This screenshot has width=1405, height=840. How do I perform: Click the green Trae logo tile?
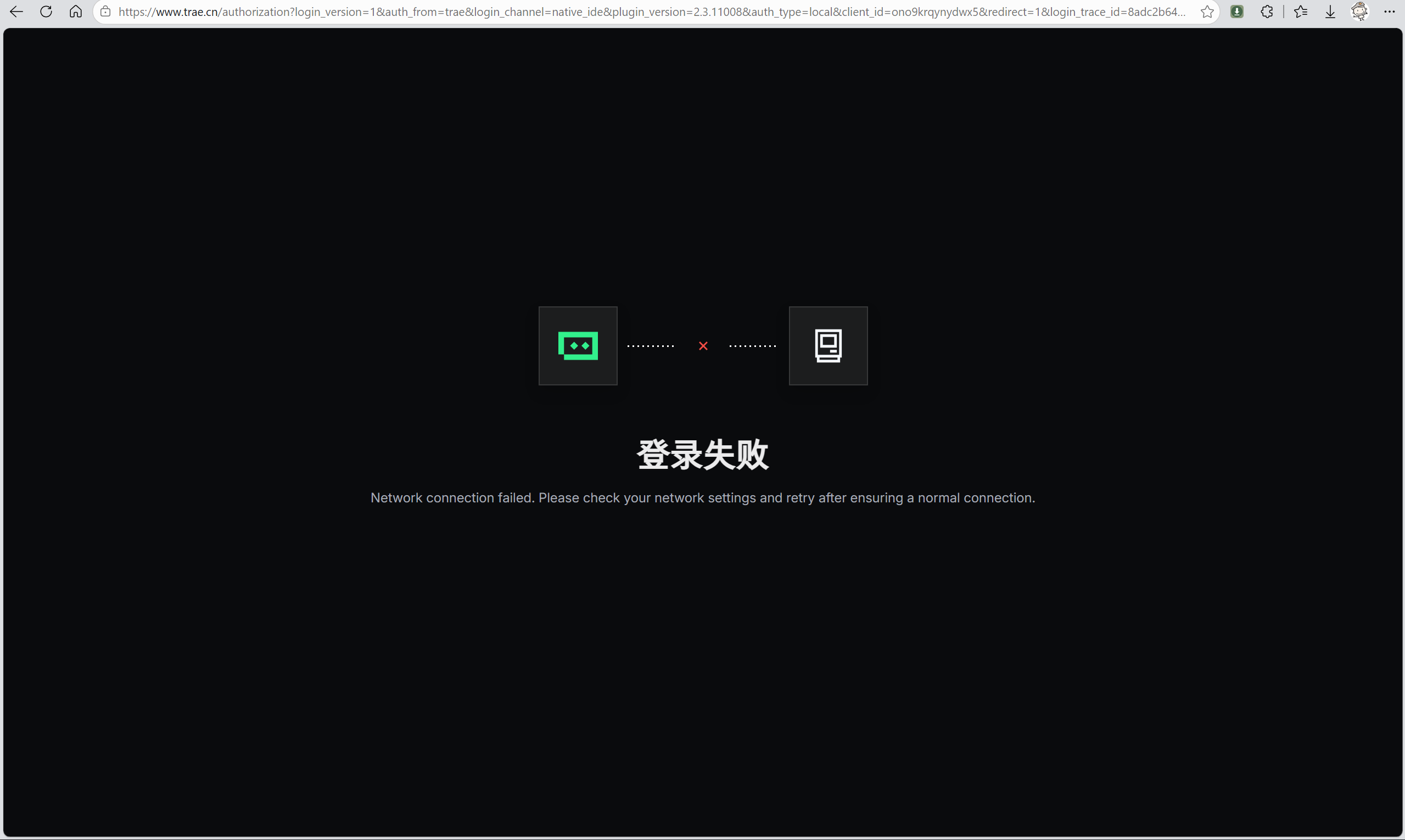click(x=578, y=346)
